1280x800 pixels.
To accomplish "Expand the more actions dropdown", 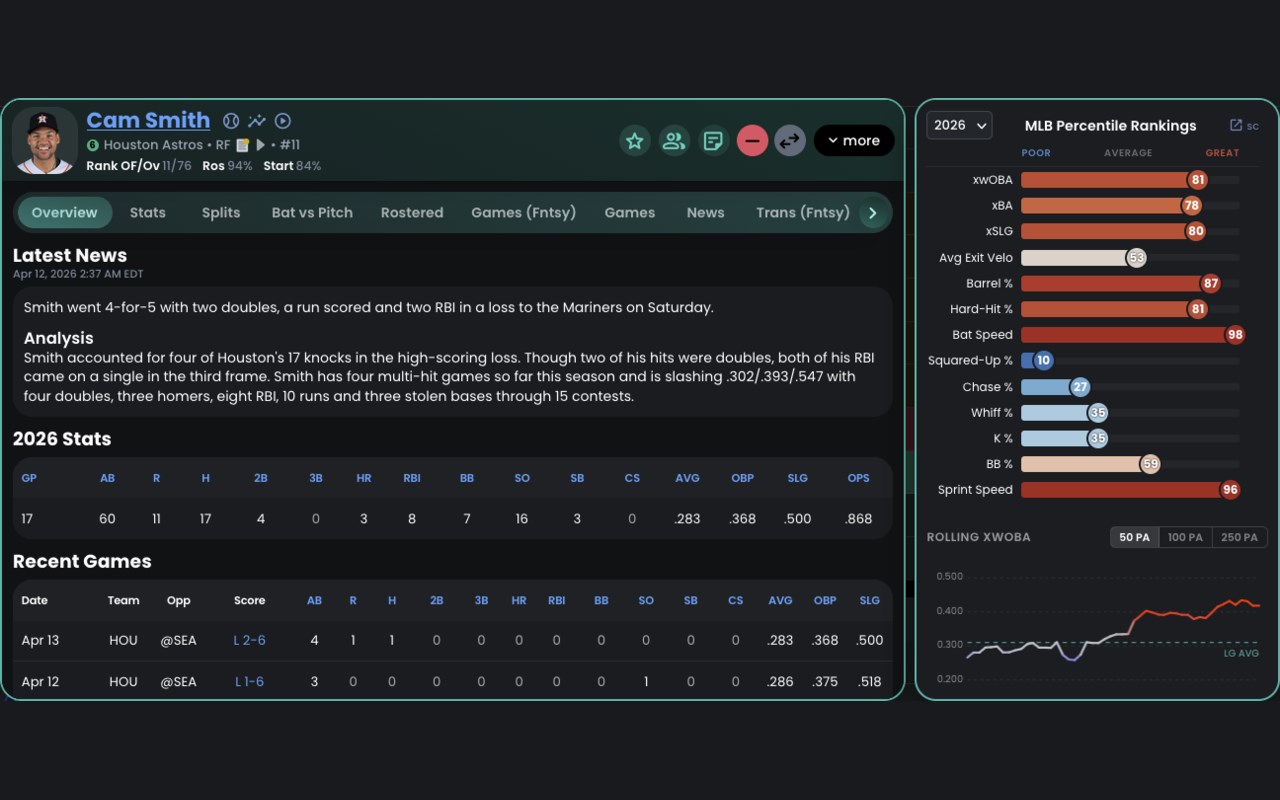I will [x=854, y=141].
